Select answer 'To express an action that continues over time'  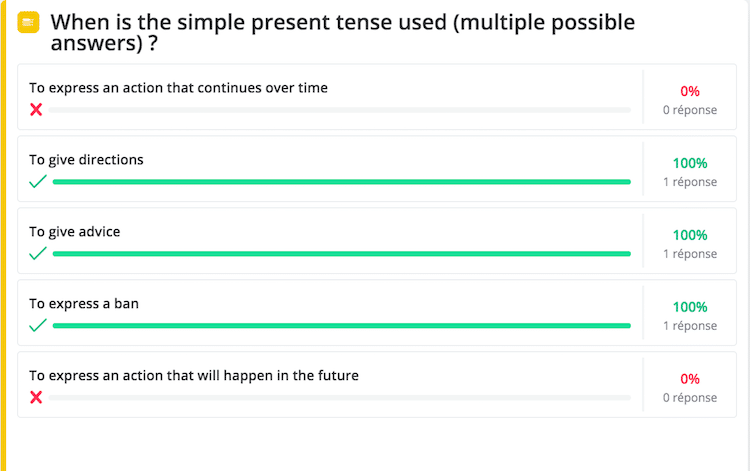178,88
